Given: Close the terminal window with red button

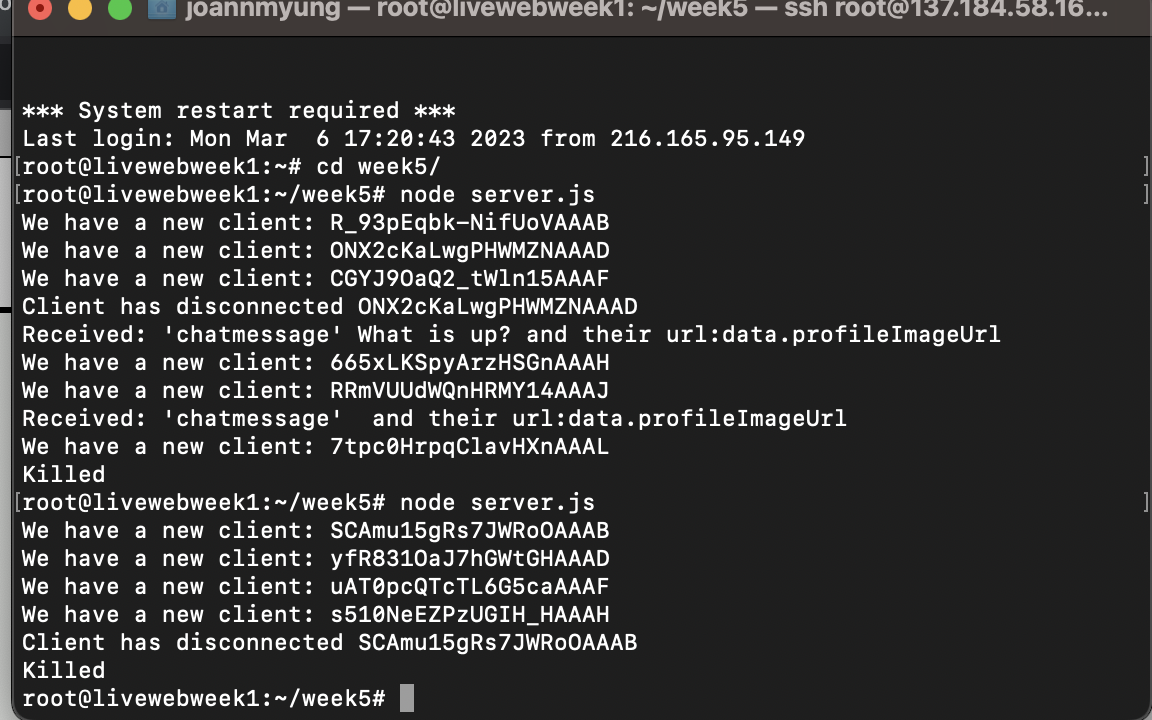Looking at the screenshot, I should point(40,10).
